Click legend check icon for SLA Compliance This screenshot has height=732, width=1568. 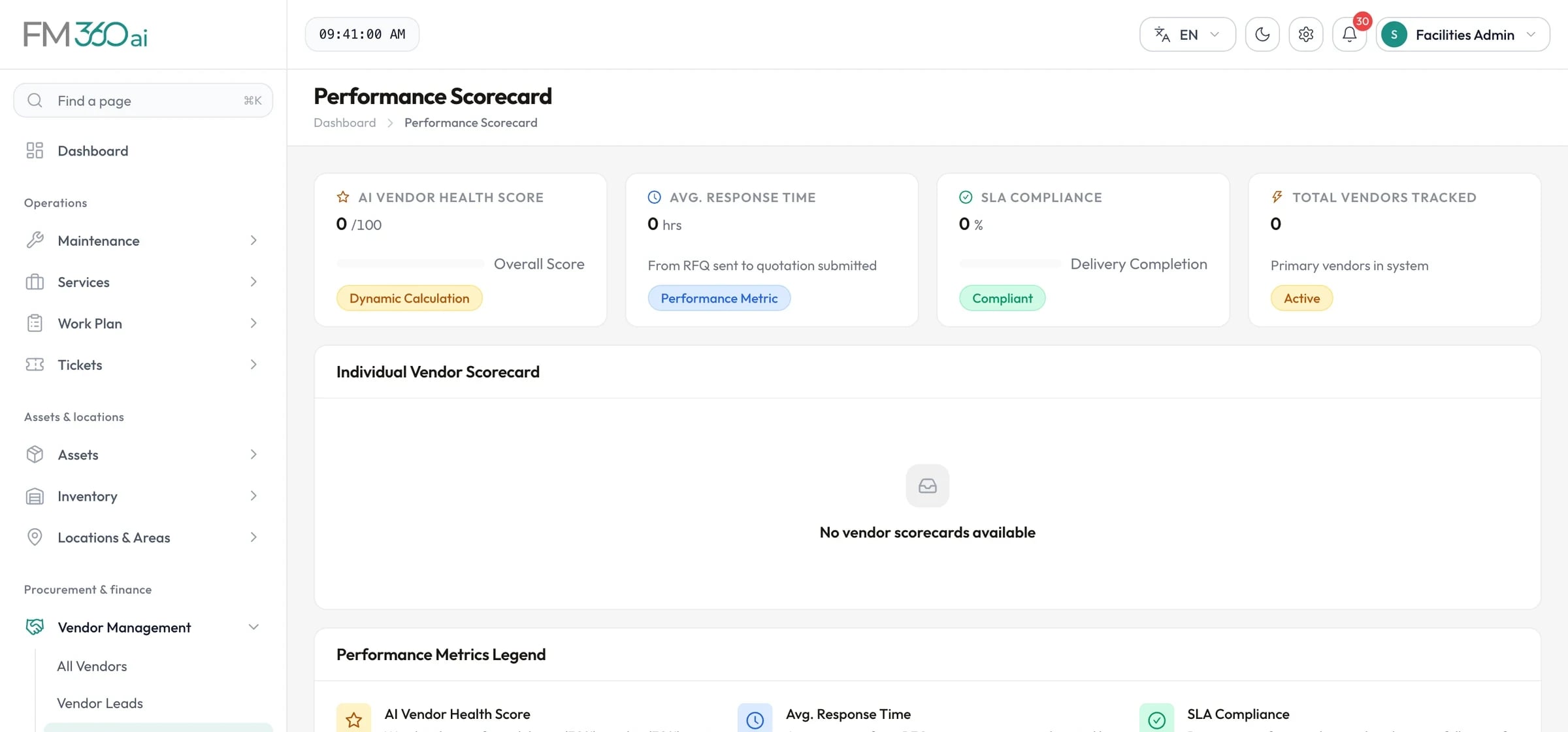[x=1157, y=720]
